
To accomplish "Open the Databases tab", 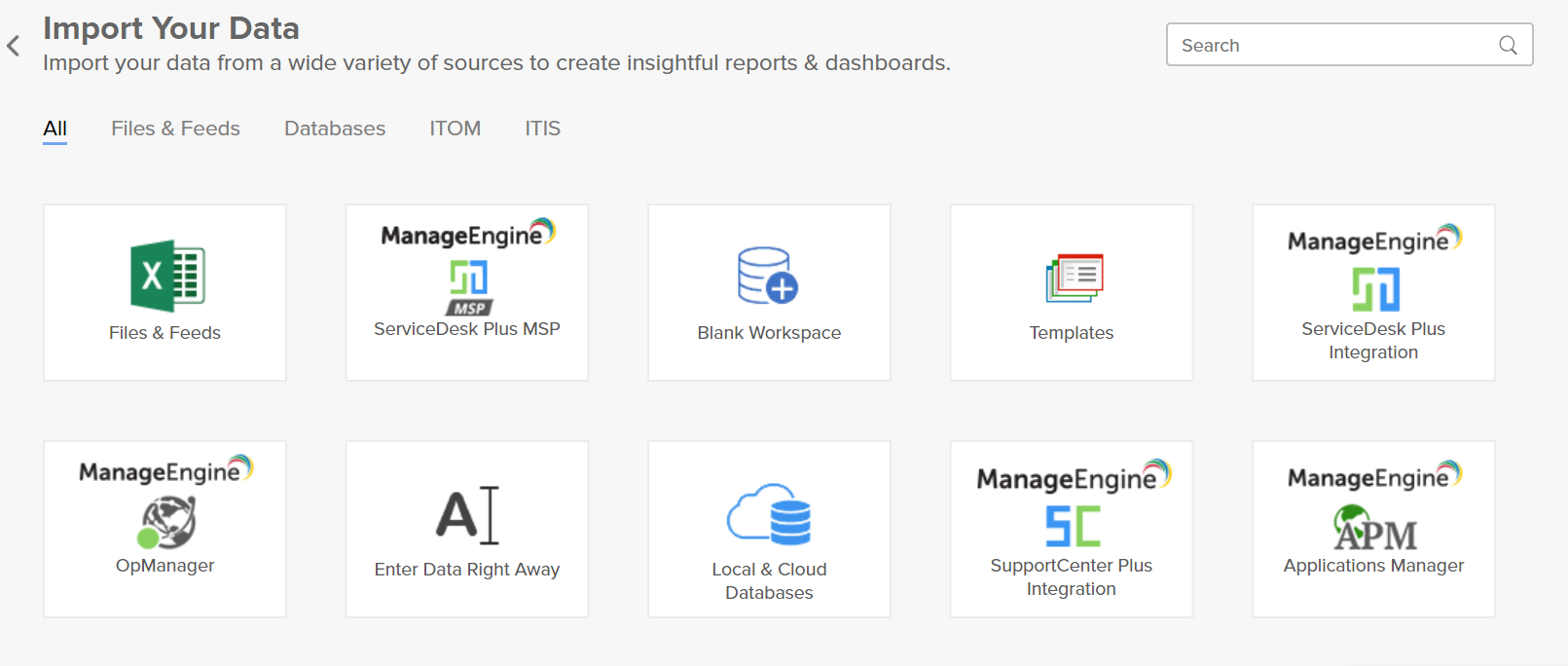I will tap(335, 129).
